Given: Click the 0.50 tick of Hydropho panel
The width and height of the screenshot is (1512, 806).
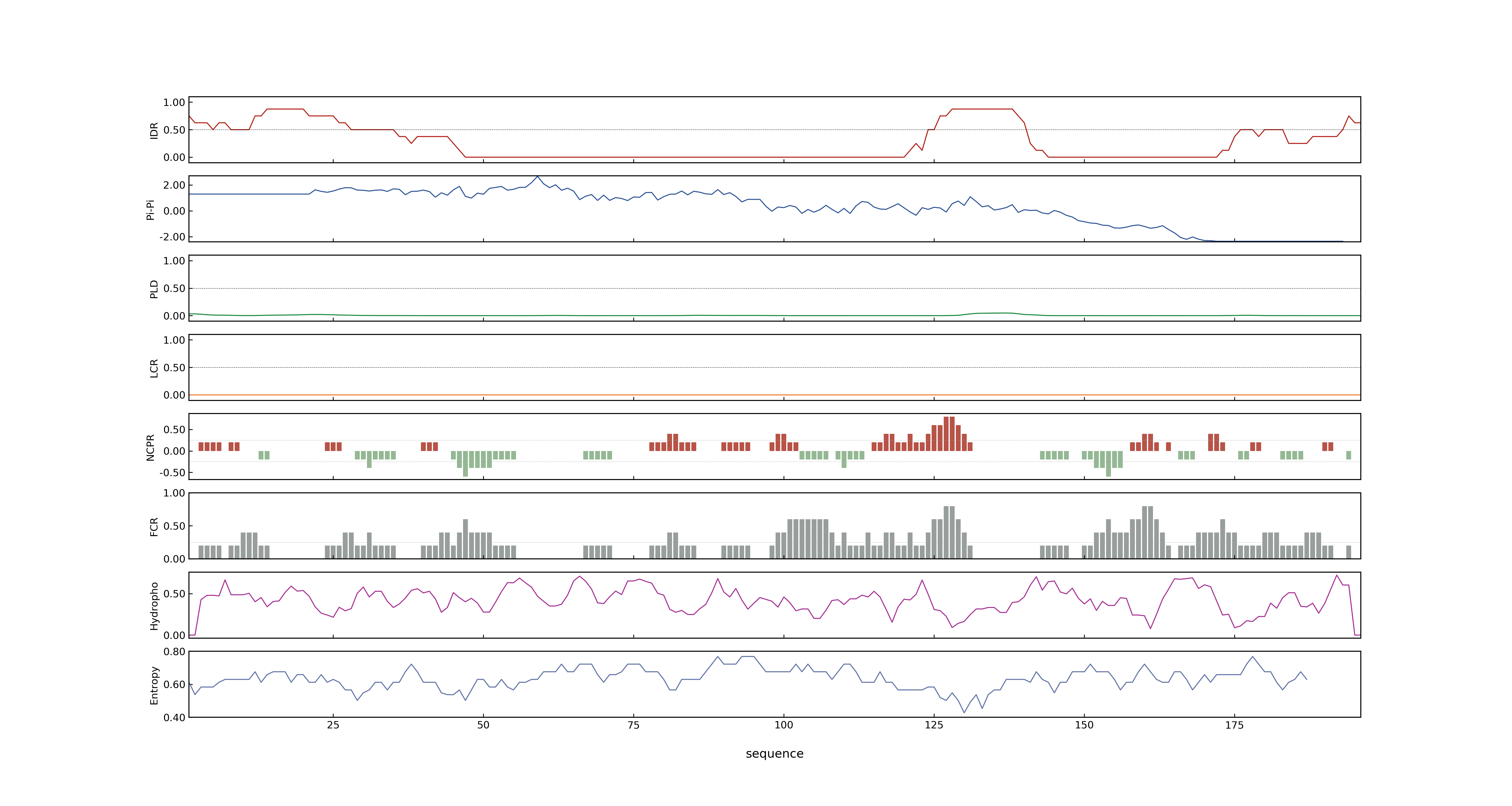Looking at the screenshot, I should pos(174,594).
